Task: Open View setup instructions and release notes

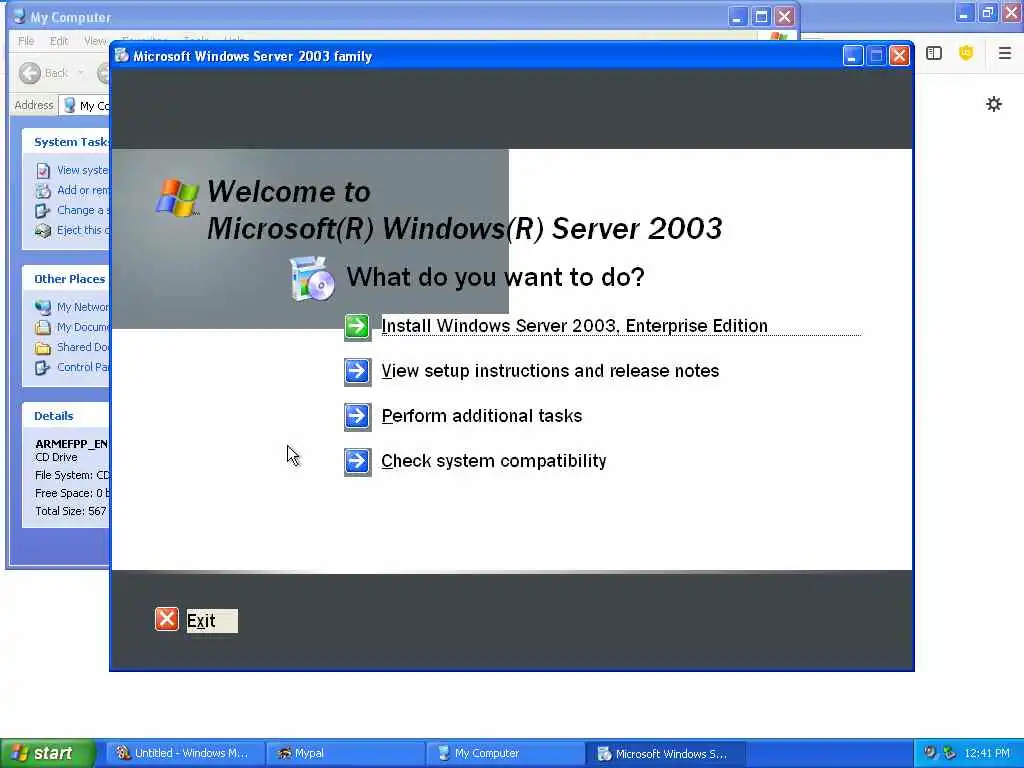Action: point(550,371)
